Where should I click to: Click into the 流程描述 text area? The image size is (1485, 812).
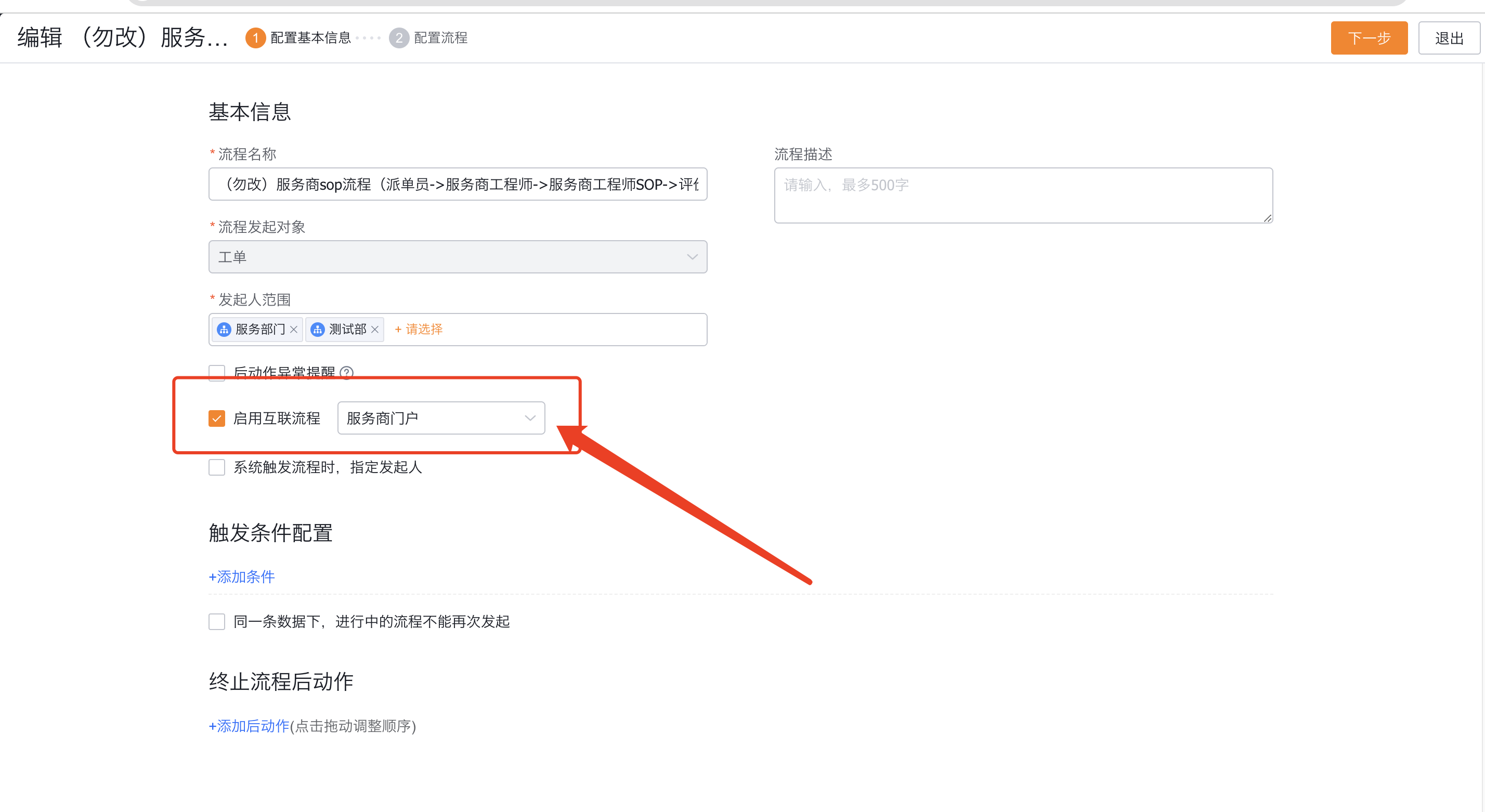[x=1023, y=195]
